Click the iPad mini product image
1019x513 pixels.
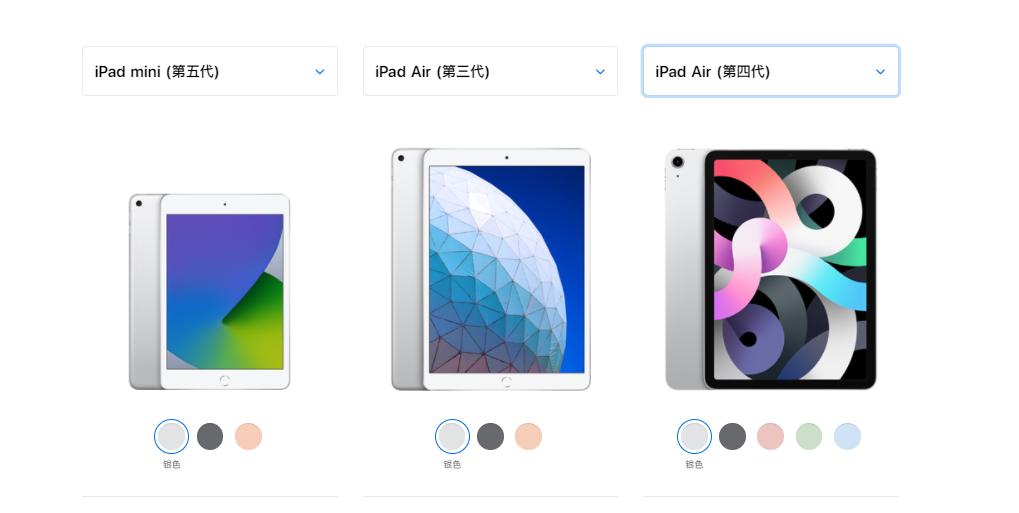pos(209,292)
